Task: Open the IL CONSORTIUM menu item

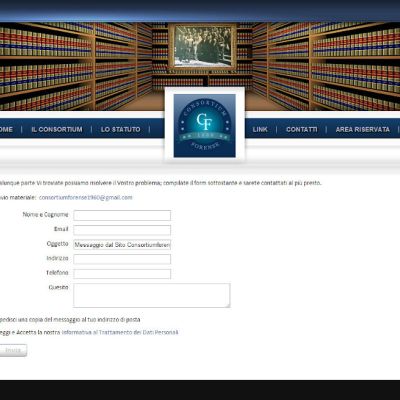Action: [57, 129]
